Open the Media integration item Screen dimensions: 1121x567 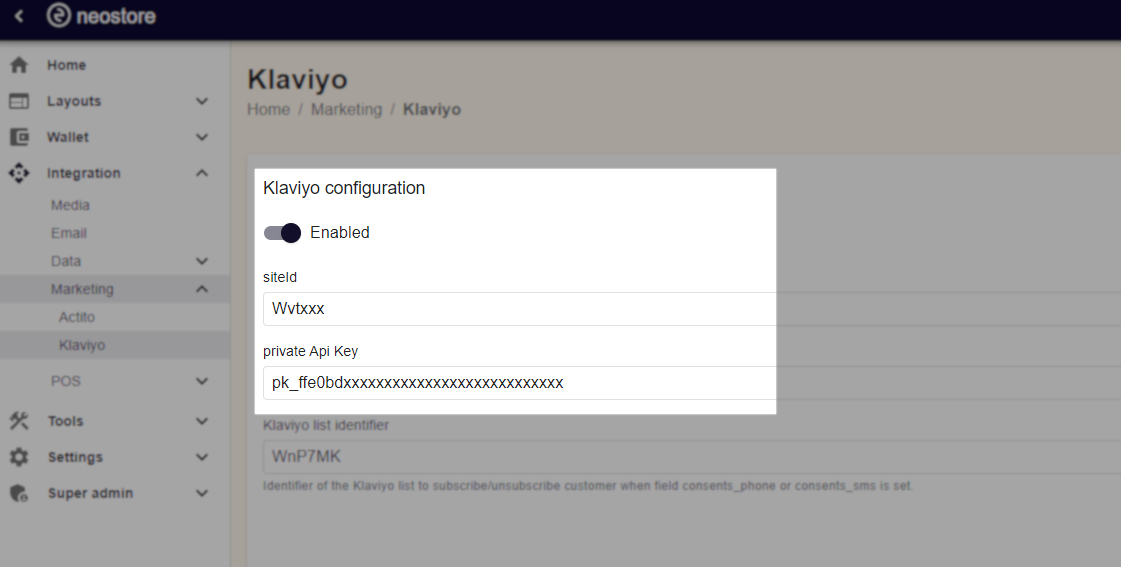(70, 205)
